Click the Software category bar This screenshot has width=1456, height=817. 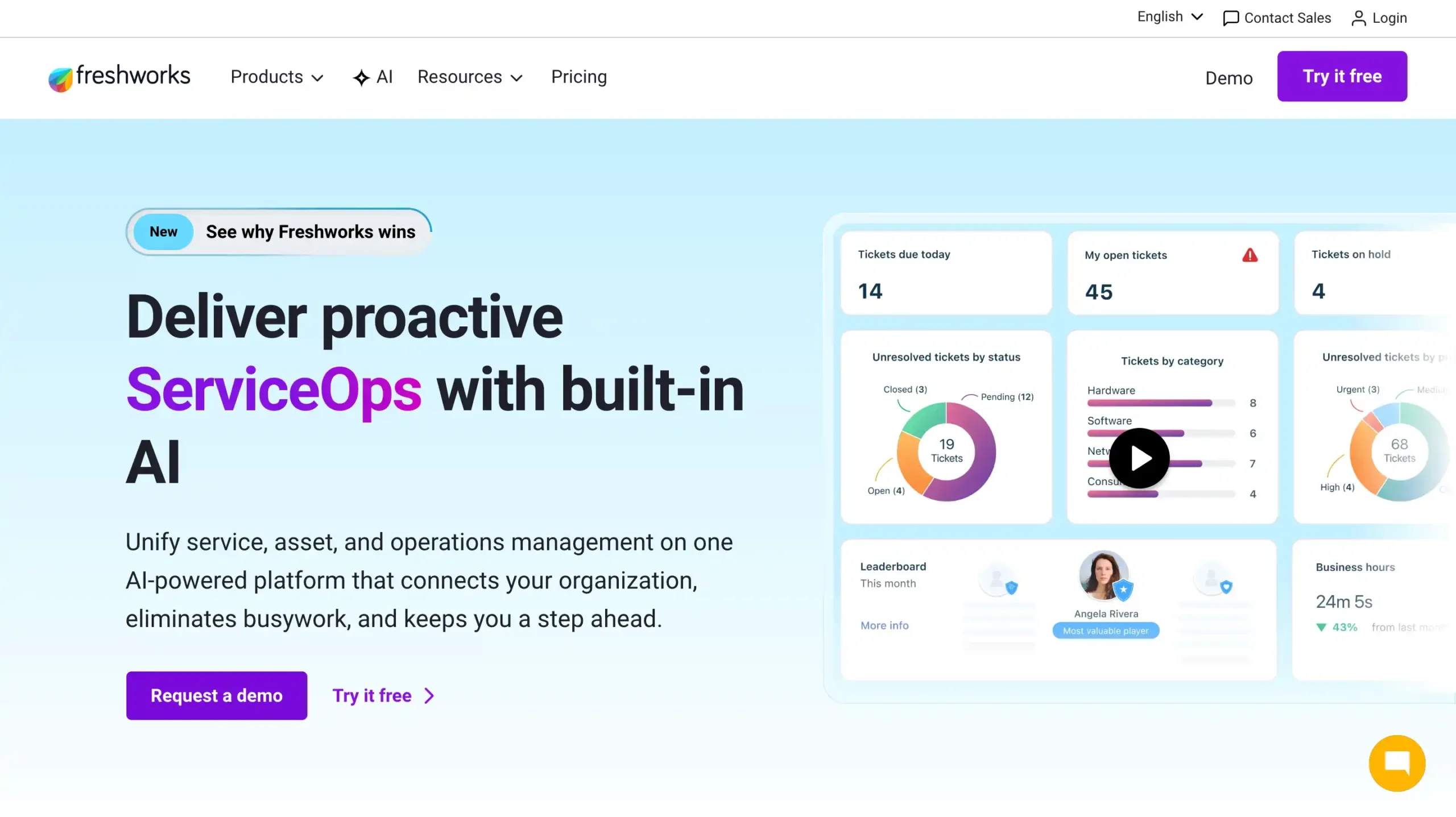[1161, 433]
